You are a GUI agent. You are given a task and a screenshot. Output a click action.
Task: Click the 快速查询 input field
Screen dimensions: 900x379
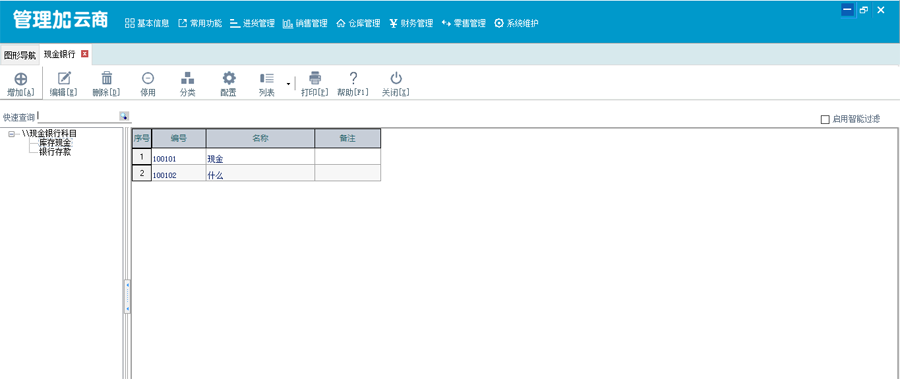point(78,117)
